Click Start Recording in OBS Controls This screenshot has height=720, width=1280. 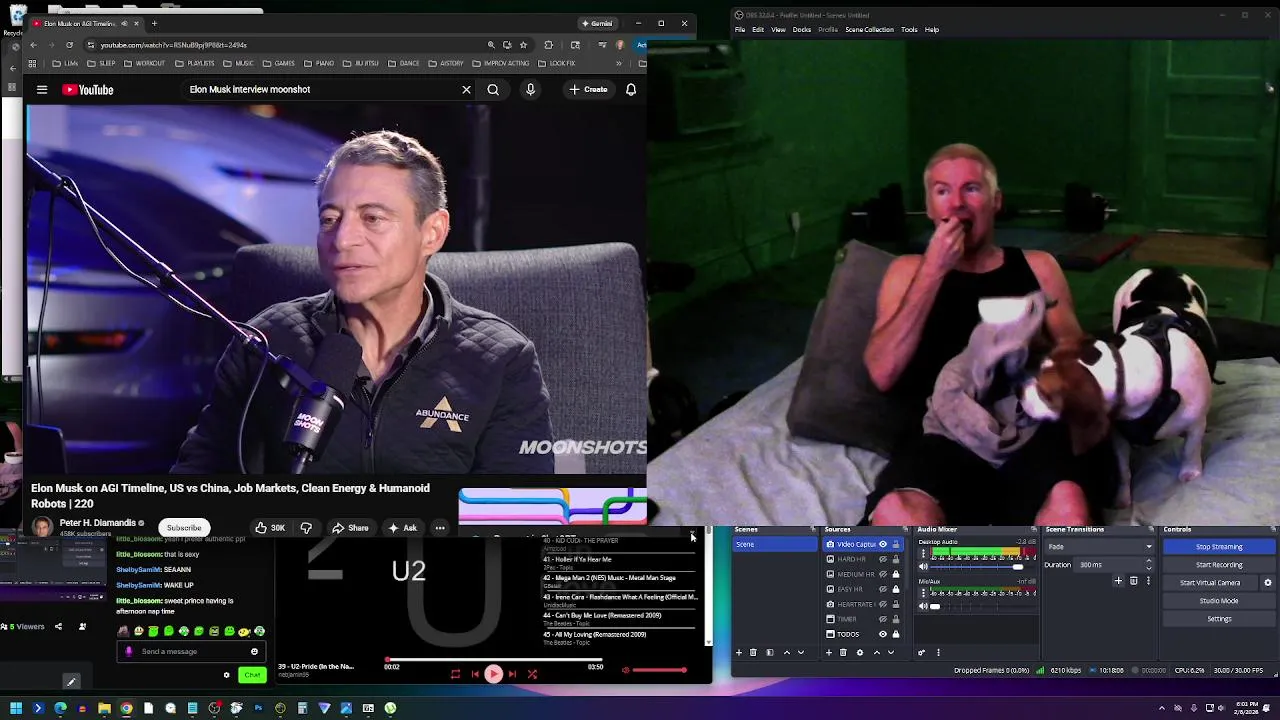click(1219, 565)
